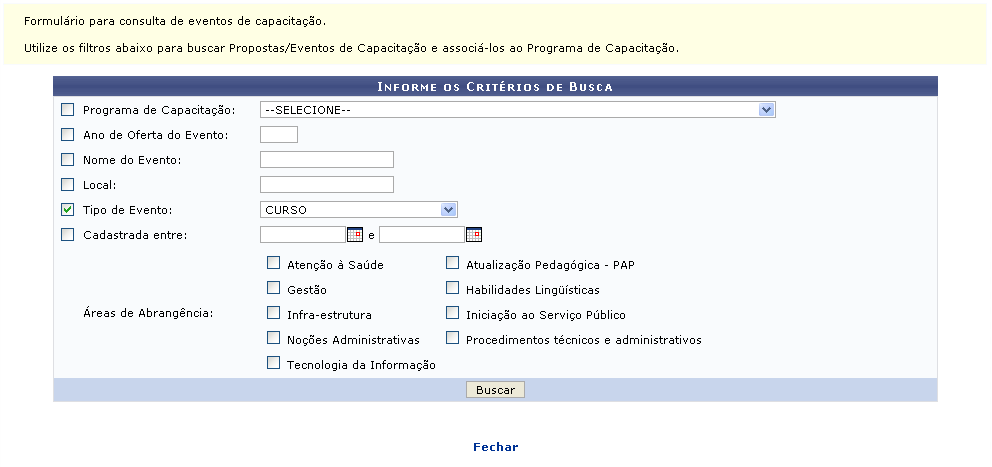Uncheck the Tipo de Evento checkbox
The width and height of the screenshot is (992, 467).
68,210
